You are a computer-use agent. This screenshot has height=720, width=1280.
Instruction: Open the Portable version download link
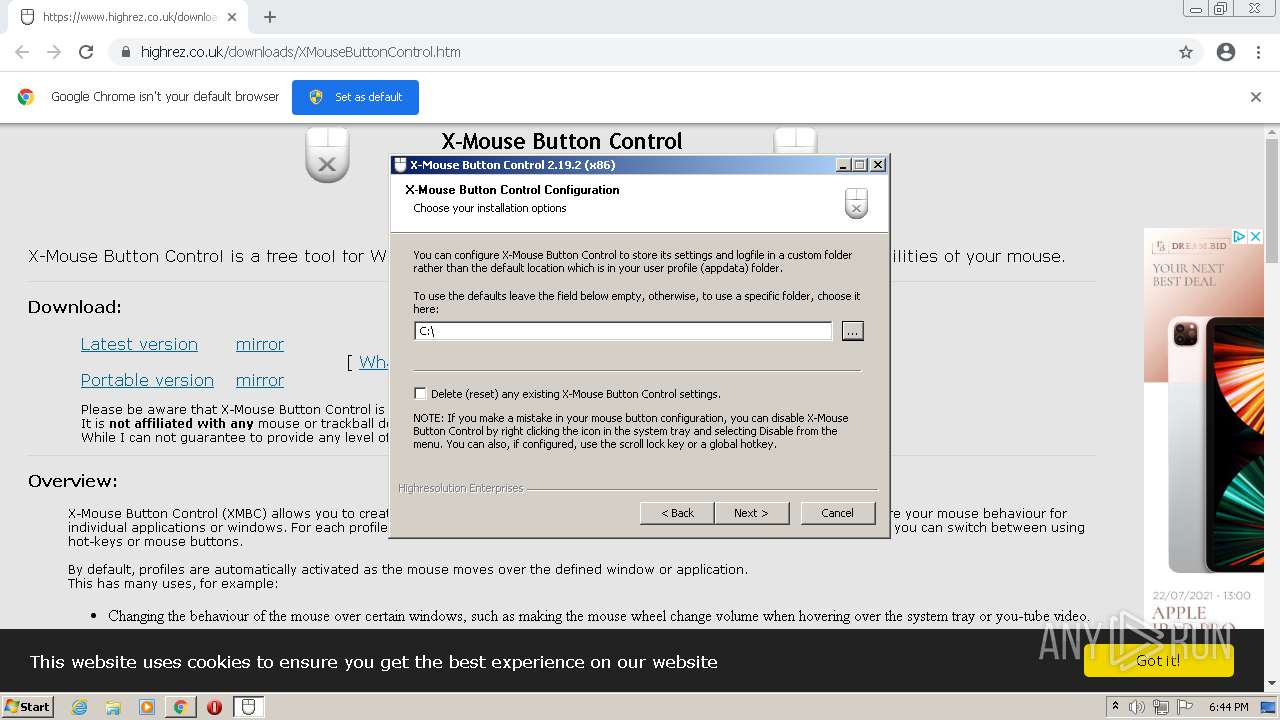[147, 380]
